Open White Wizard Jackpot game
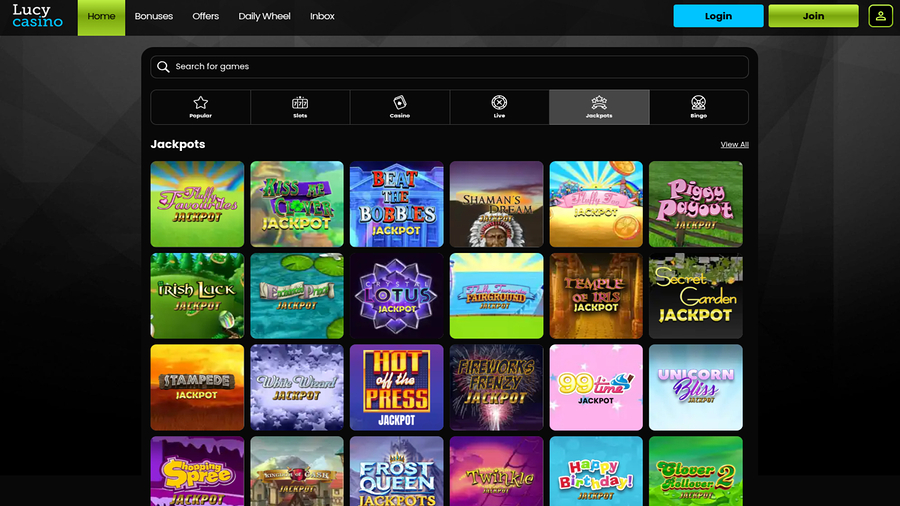The width and height of the screenshot is (900, 506). click(x=297, y=388)
